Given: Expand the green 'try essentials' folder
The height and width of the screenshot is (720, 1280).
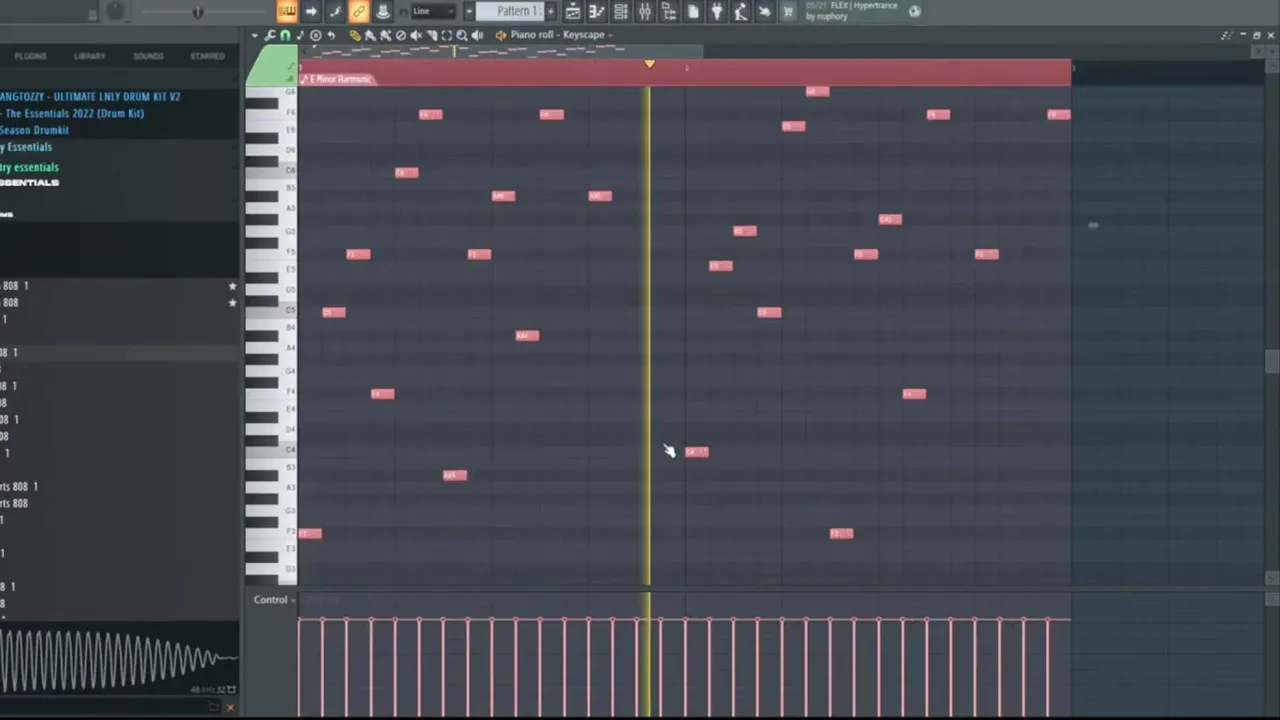Looking at the screenshot, I should point(29,167).
